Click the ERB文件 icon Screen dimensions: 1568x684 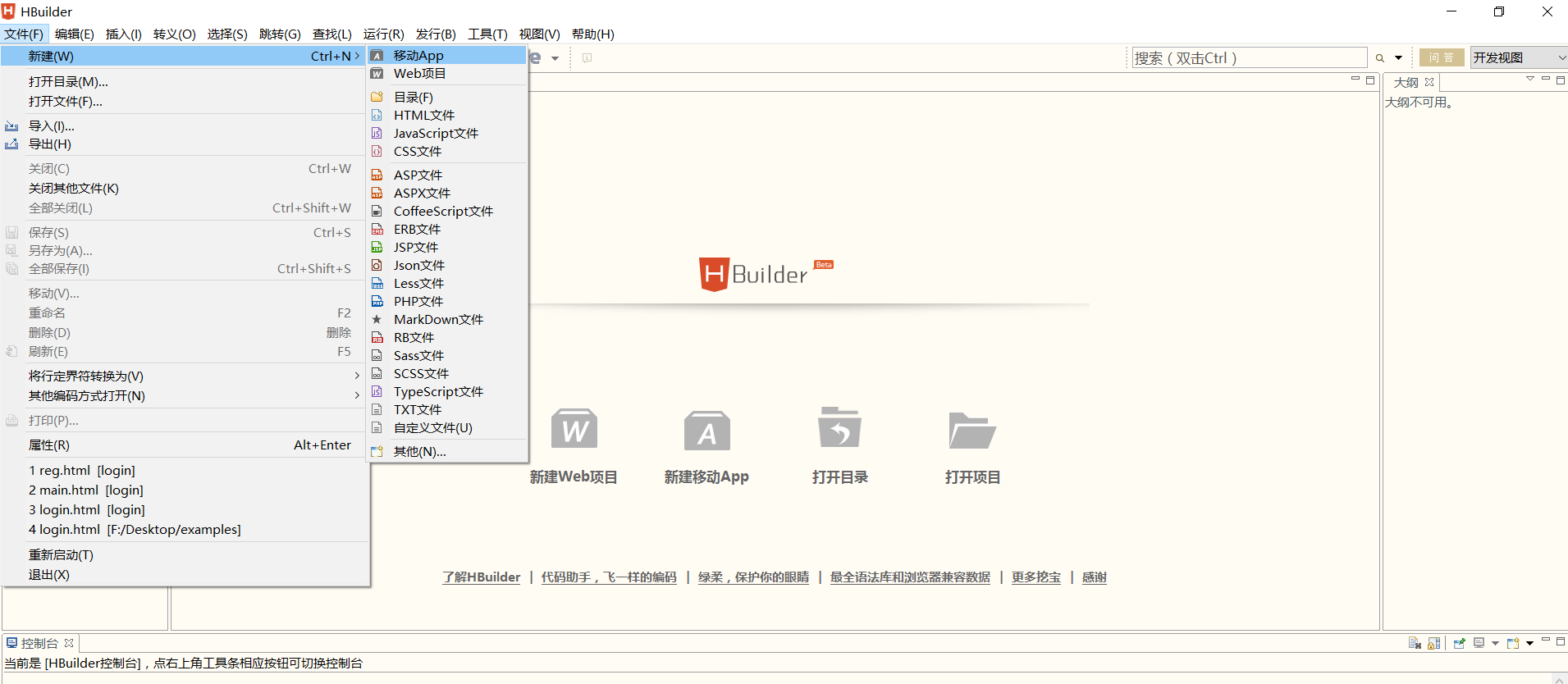377,229
